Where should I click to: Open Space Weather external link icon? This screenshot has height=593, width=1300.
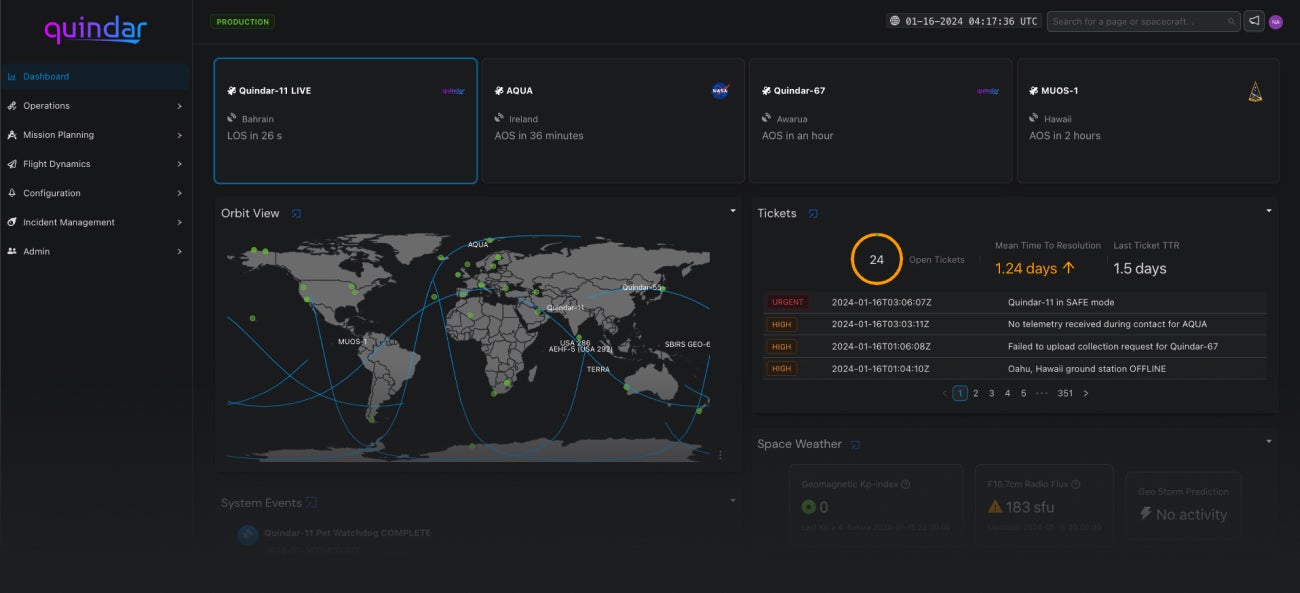[x=855, y=444]
